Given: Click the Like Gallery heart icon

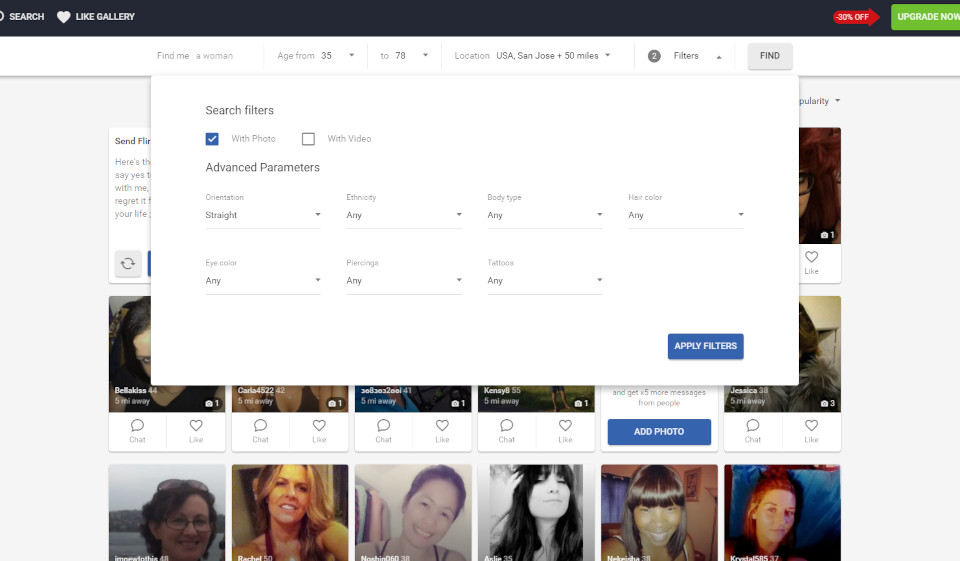Looking at the screenshot, I should pos(64,17).
